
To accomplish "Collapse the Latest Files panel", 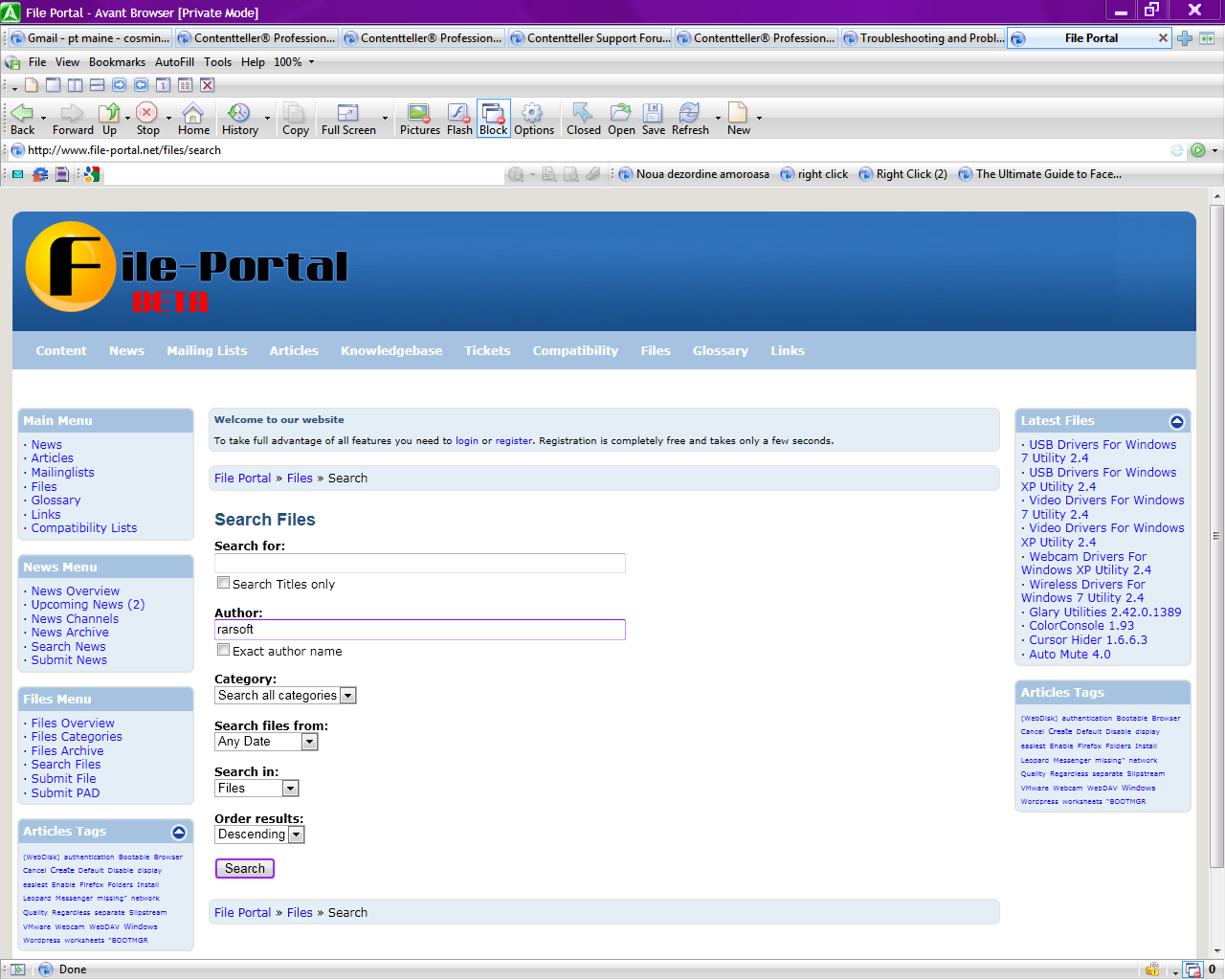I will [x=1177, y=422].
